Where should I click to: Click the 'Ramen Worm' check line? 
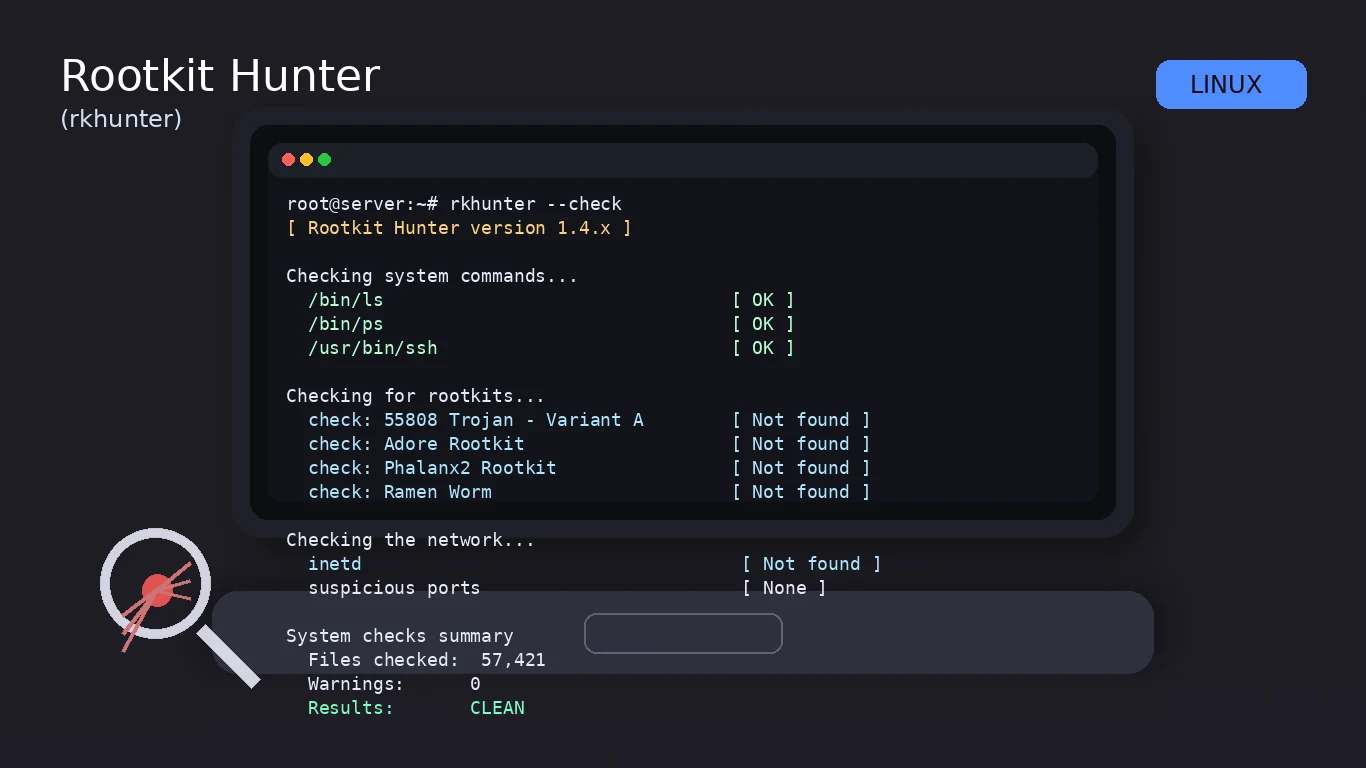(x=400, y=492)
